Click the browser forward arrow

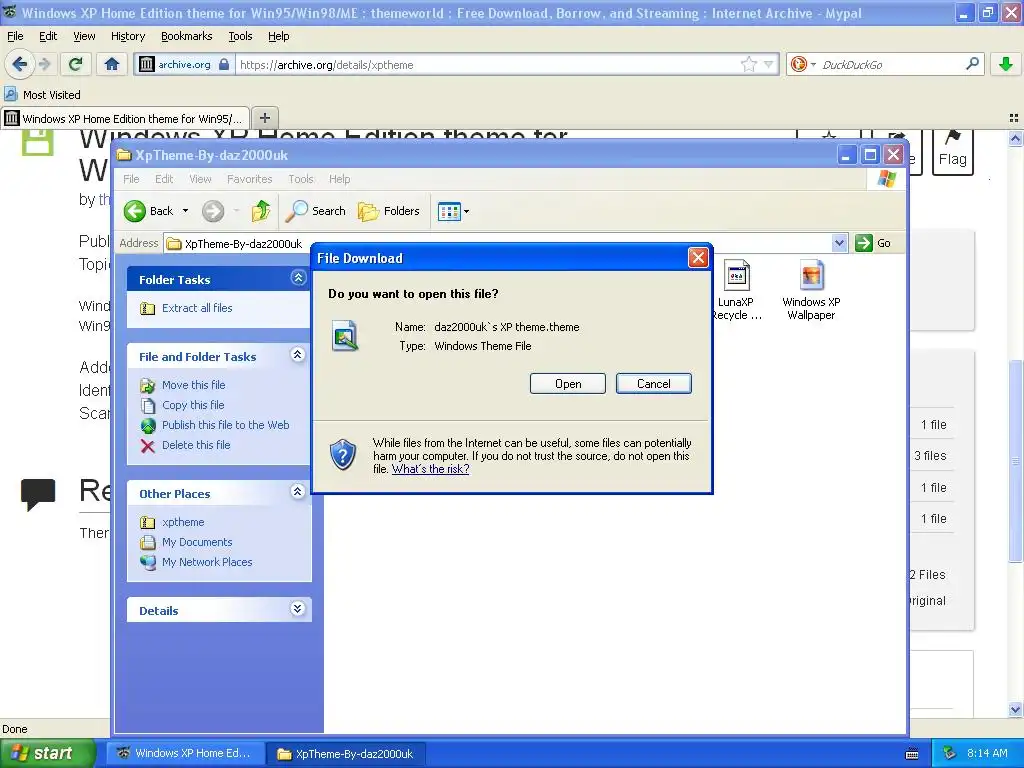click(44, 64)
